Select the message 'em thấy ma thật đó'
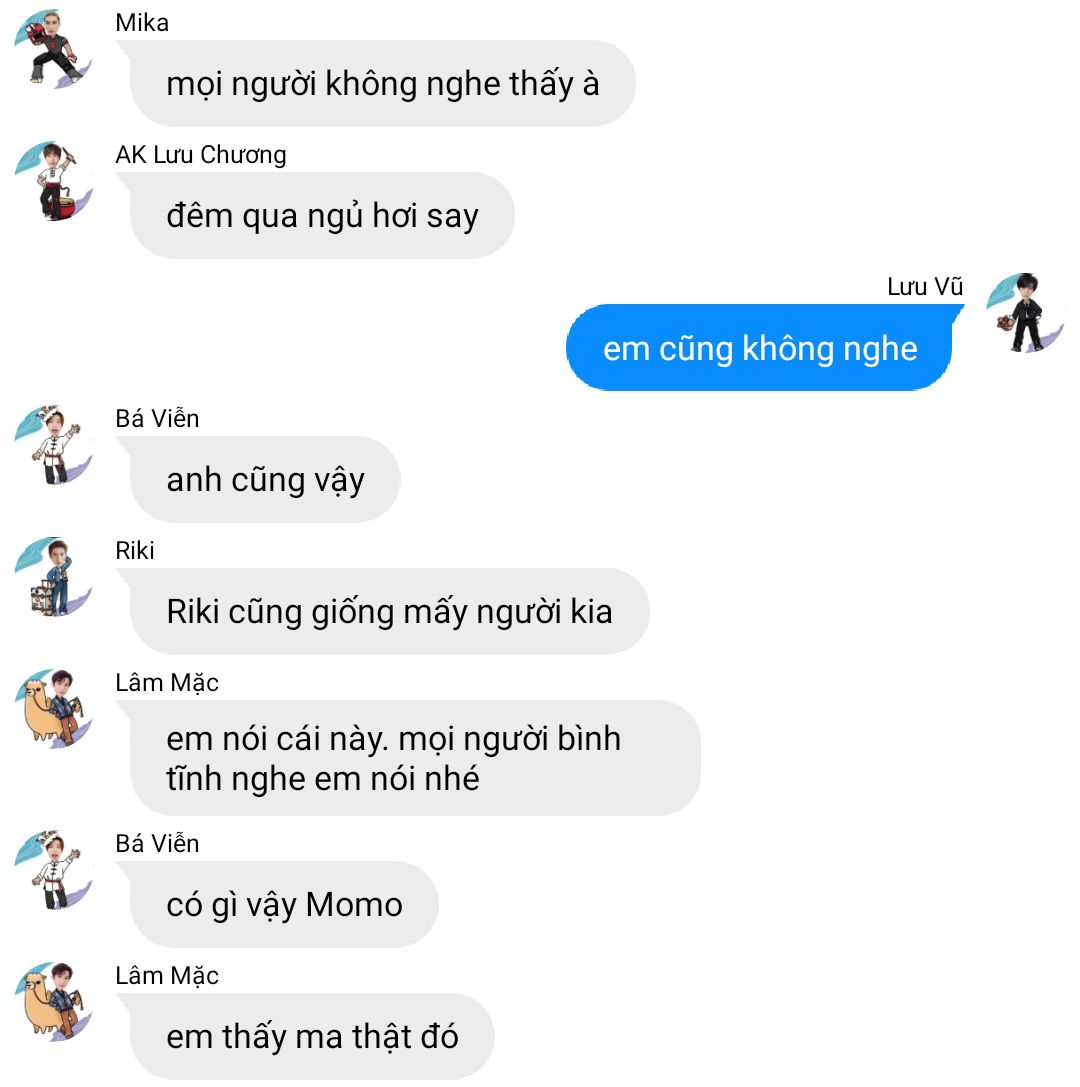1080x1087 pixels. pyautogui.click(x=312, y=1037)
